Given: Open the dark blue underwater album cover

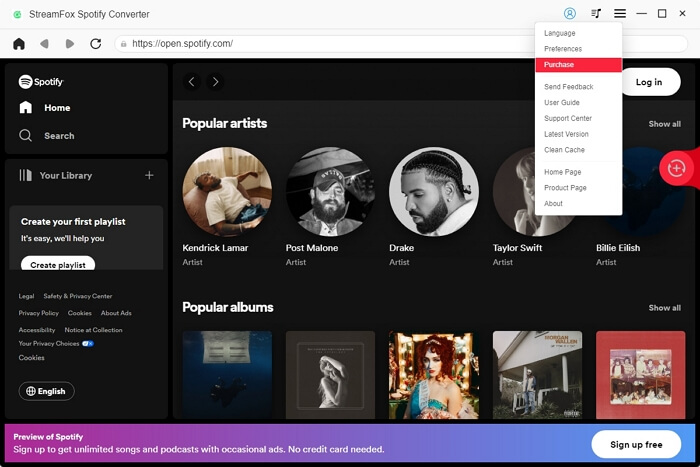Looking at the screenshot, I should pos(227,375).
